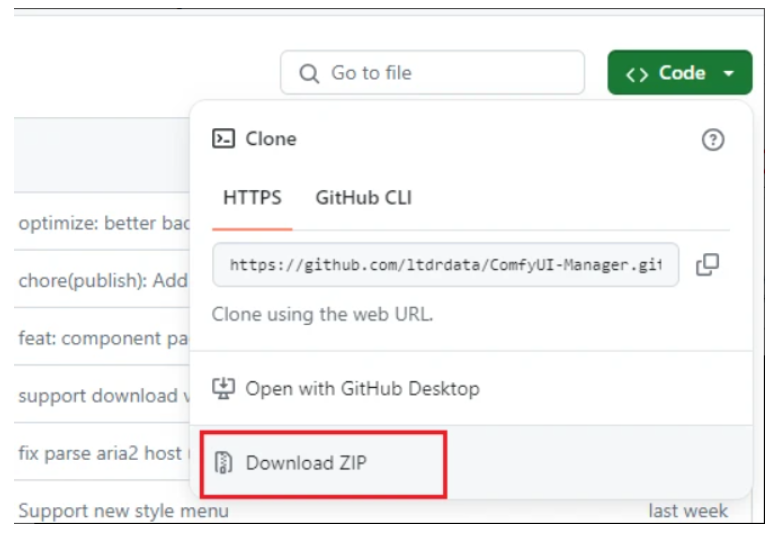Click the ZIP file icon
The image size is (765, 534).
click(223, 463)
